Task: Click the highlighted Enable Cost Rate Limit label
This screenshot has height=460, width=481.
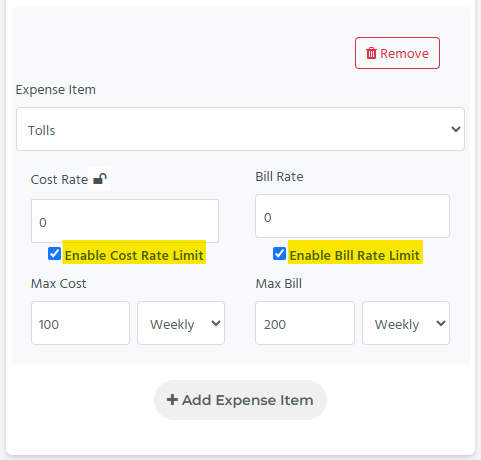Action: [134, 255]
